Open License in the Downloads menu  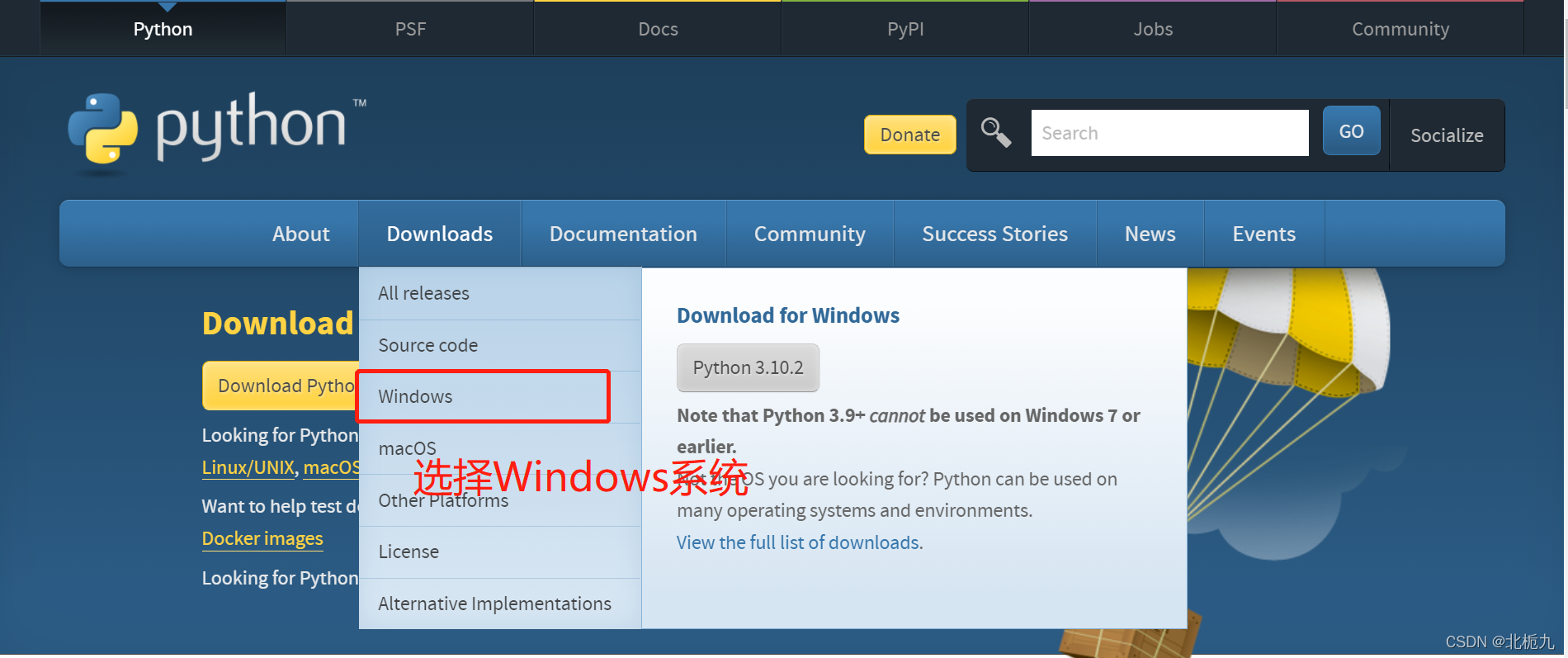500,551
